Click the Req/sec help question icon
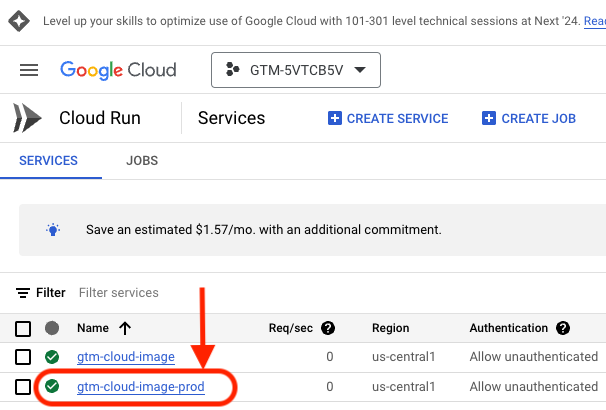The height and width of the screenshot is (410, 606). [327, 328]
